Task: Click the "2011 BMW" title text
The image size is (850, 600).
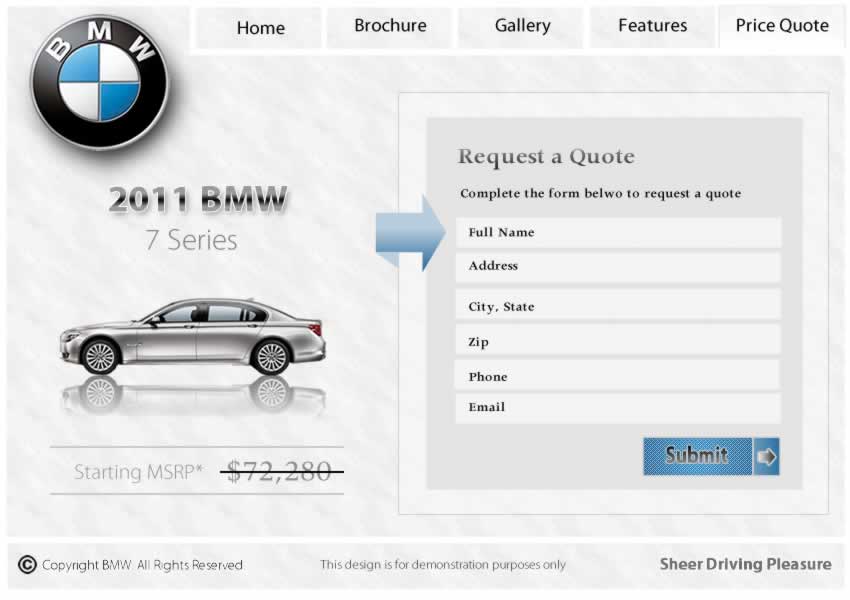Action: tap(198, 199)
